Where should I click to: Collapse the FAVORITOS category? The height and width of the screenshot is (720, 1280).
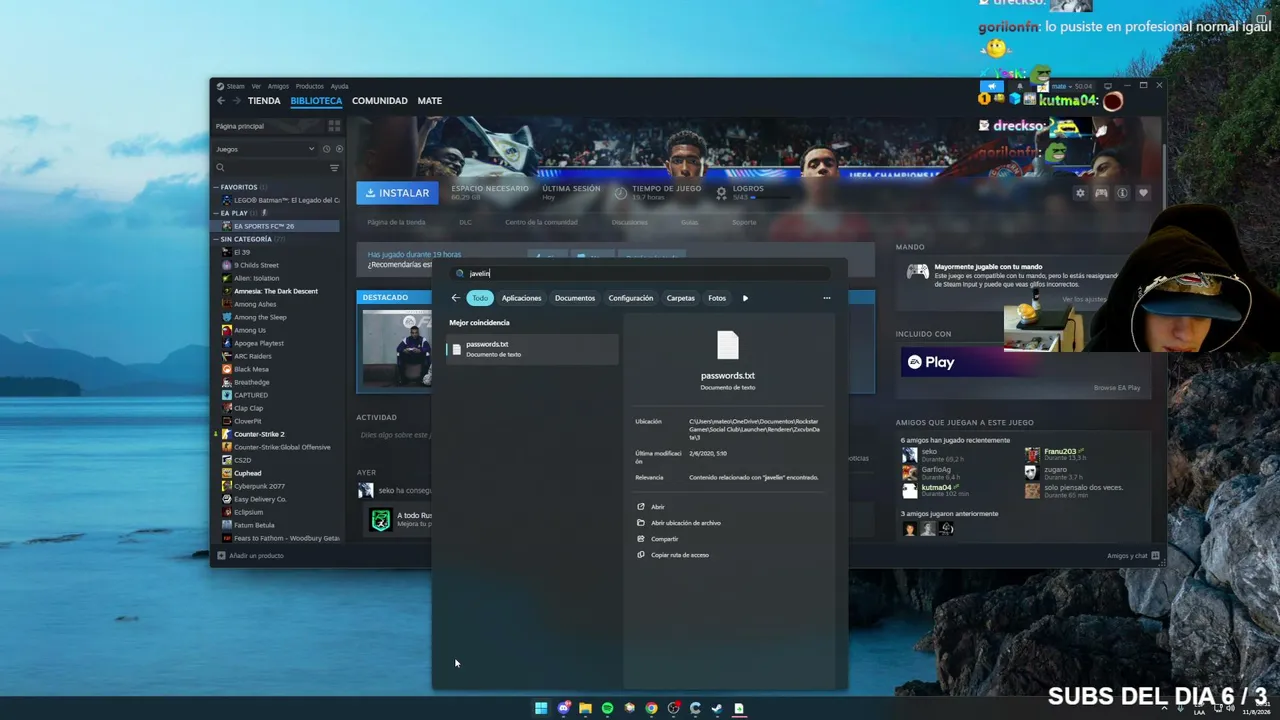215,187
